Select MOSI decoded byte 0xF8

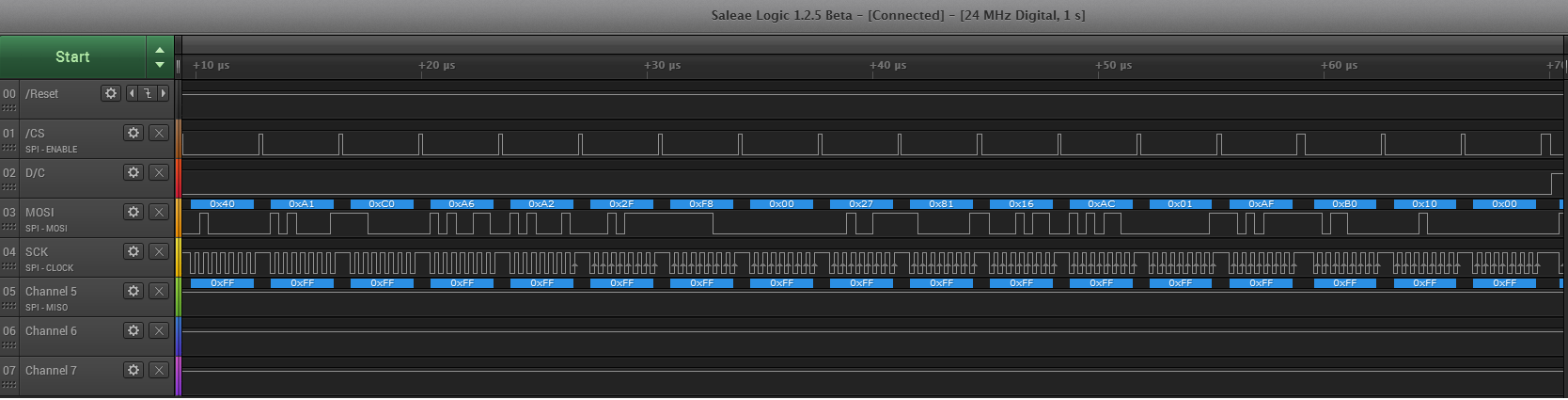click(x=701, y=204)
